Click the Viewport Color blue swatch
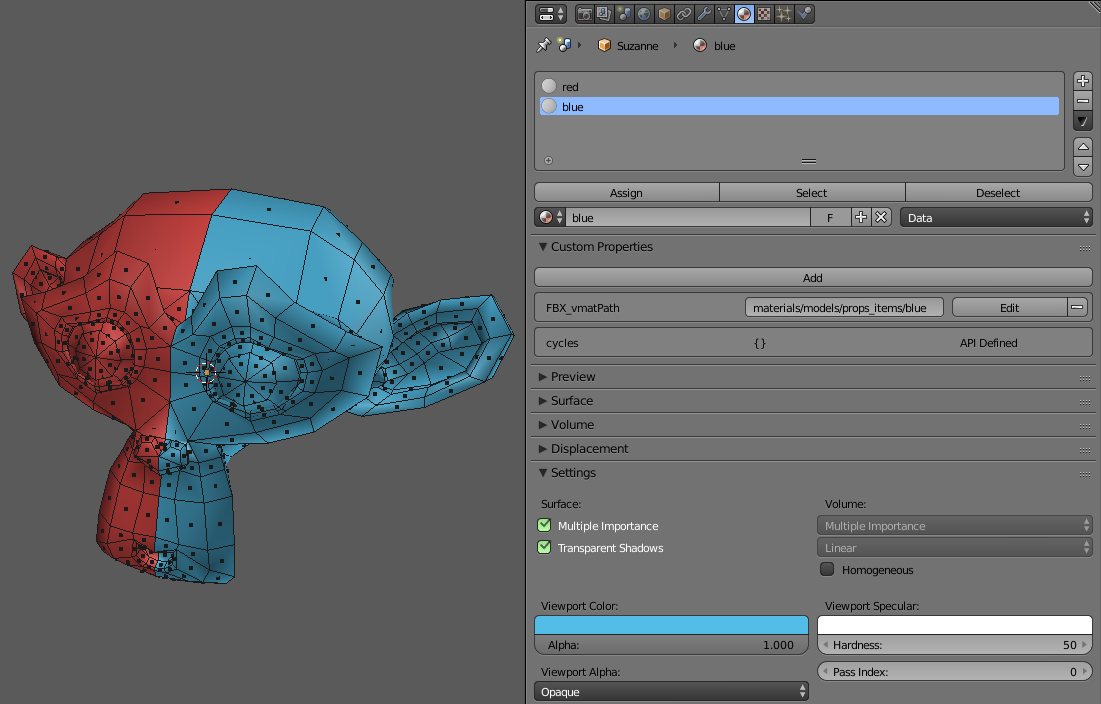The height and width of the screenshot is (704, 1101). 671,625
